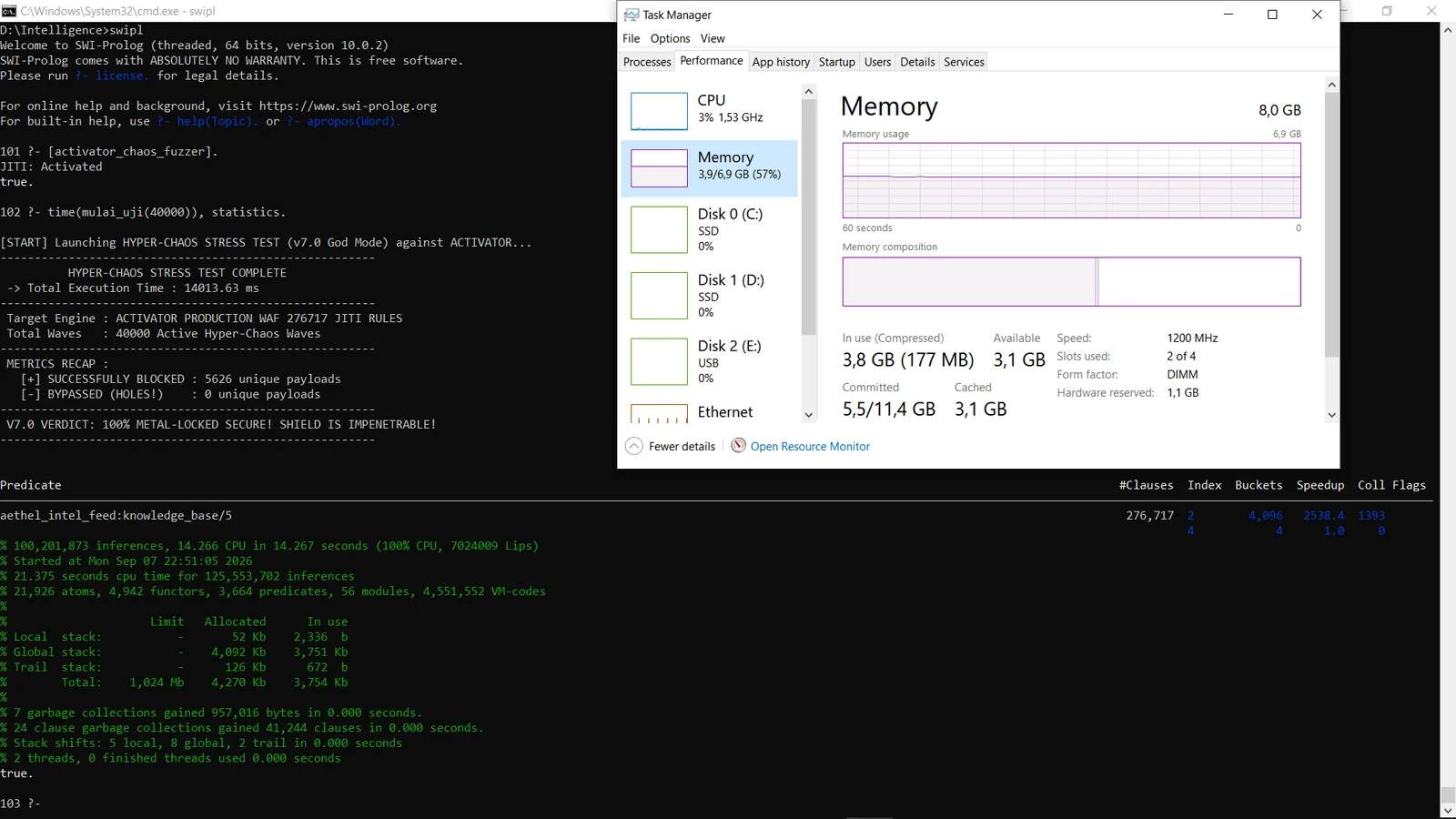1456x819 pixels.
Task: Switch to the Processes tab
Action: click(647, 62)
